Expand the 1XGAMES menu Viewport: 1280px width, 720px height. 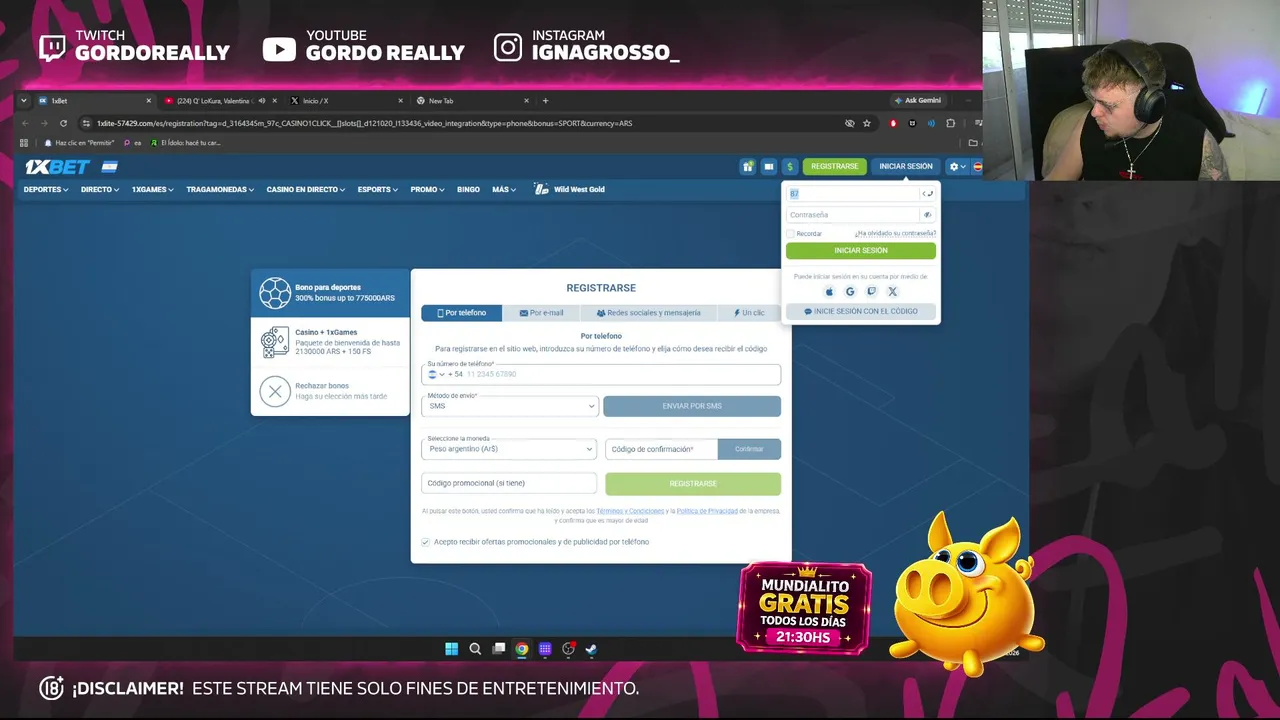tap(153, 190)
